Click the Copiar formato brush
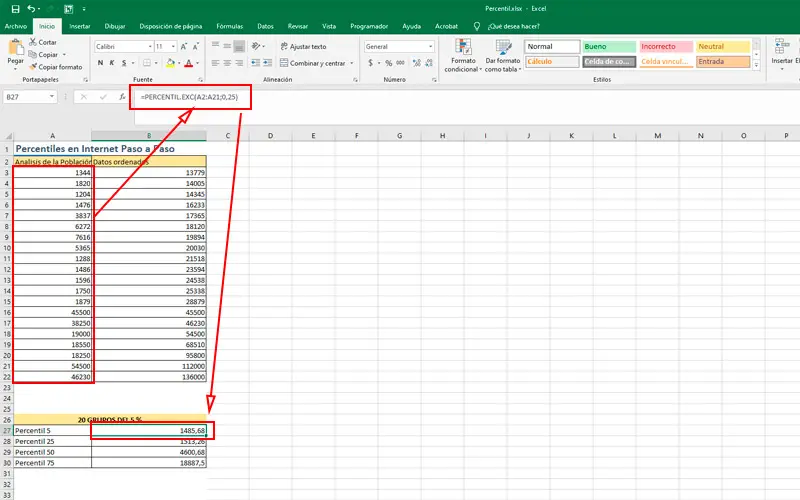The width and height of the screenshot is (800, 500). tap(34, 67)
